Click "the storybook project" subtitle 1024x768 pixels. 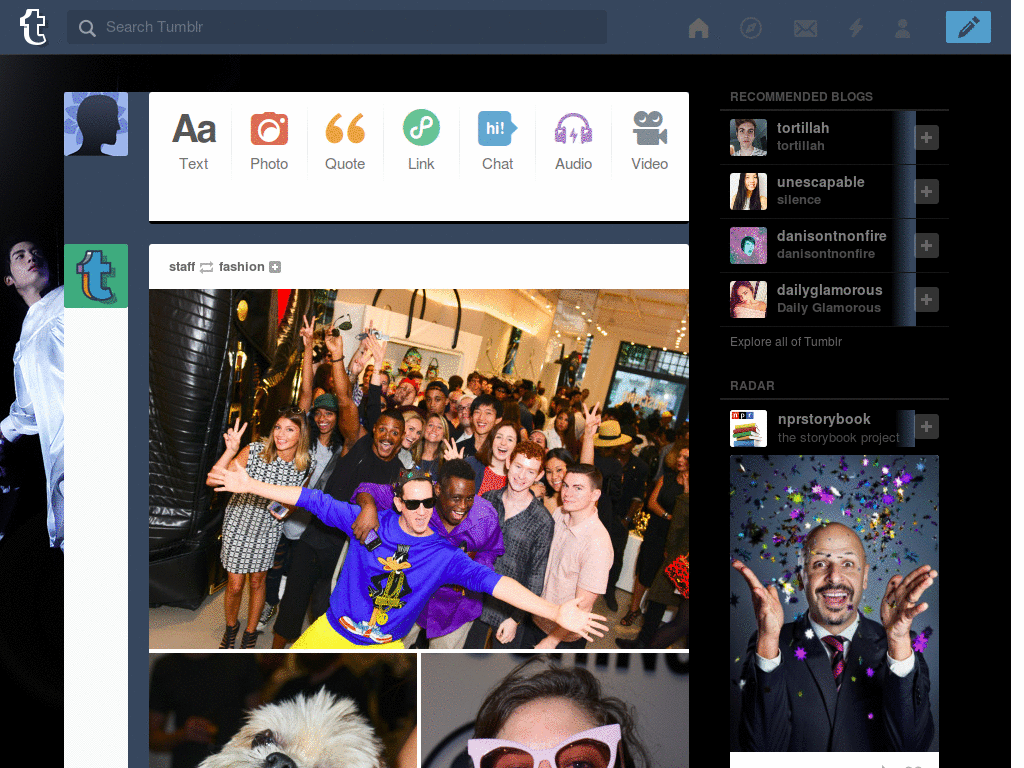coord(839,438)
